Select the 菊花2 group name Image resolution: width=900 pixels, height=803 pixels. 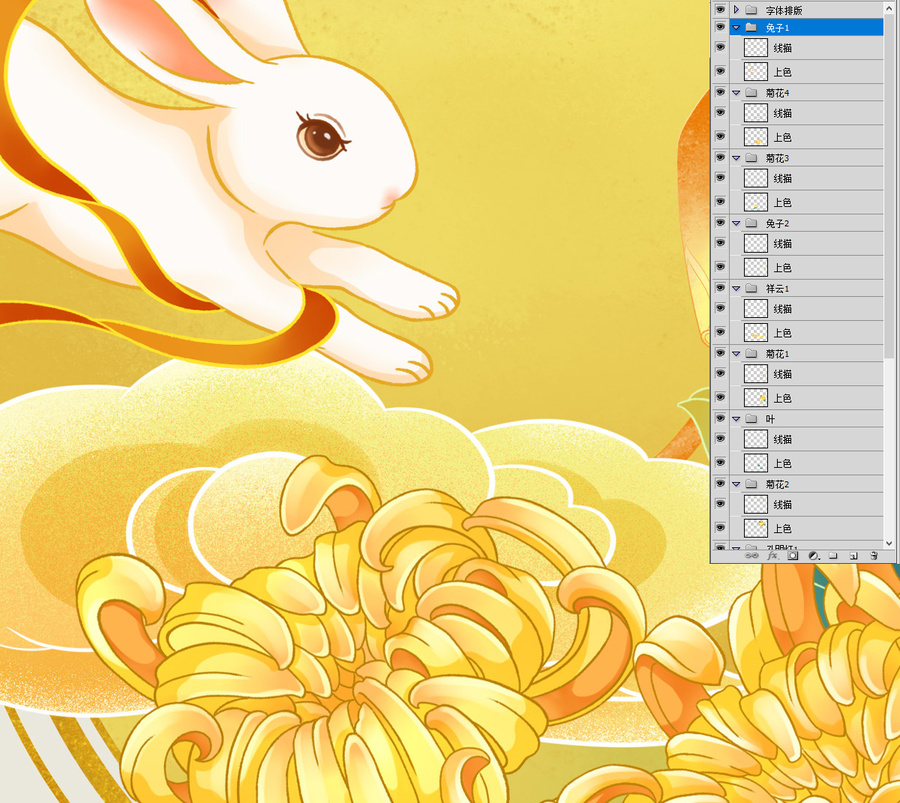click(x=777, y=485)
